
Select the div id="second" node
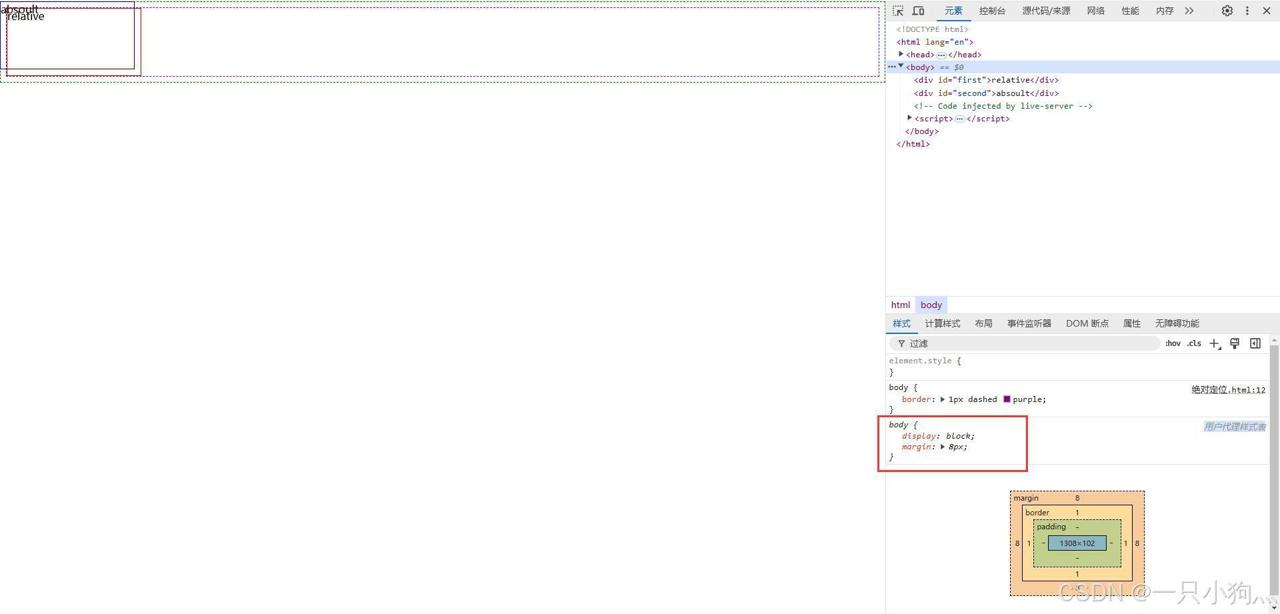click(986, 93)
